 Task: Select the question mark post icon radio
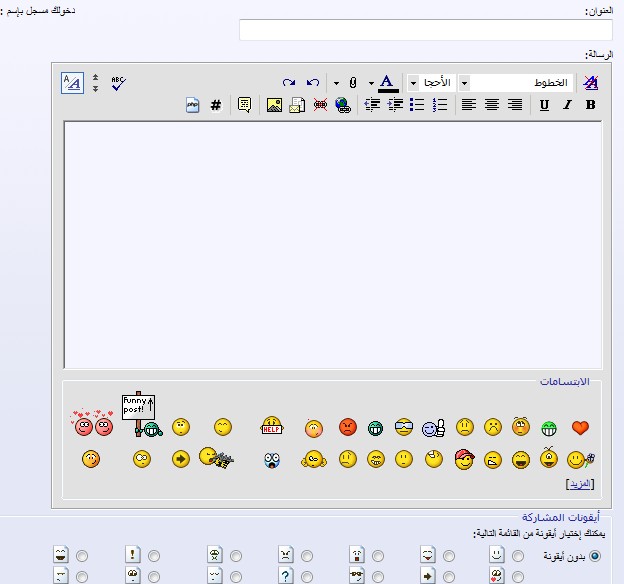click(307, 577)
